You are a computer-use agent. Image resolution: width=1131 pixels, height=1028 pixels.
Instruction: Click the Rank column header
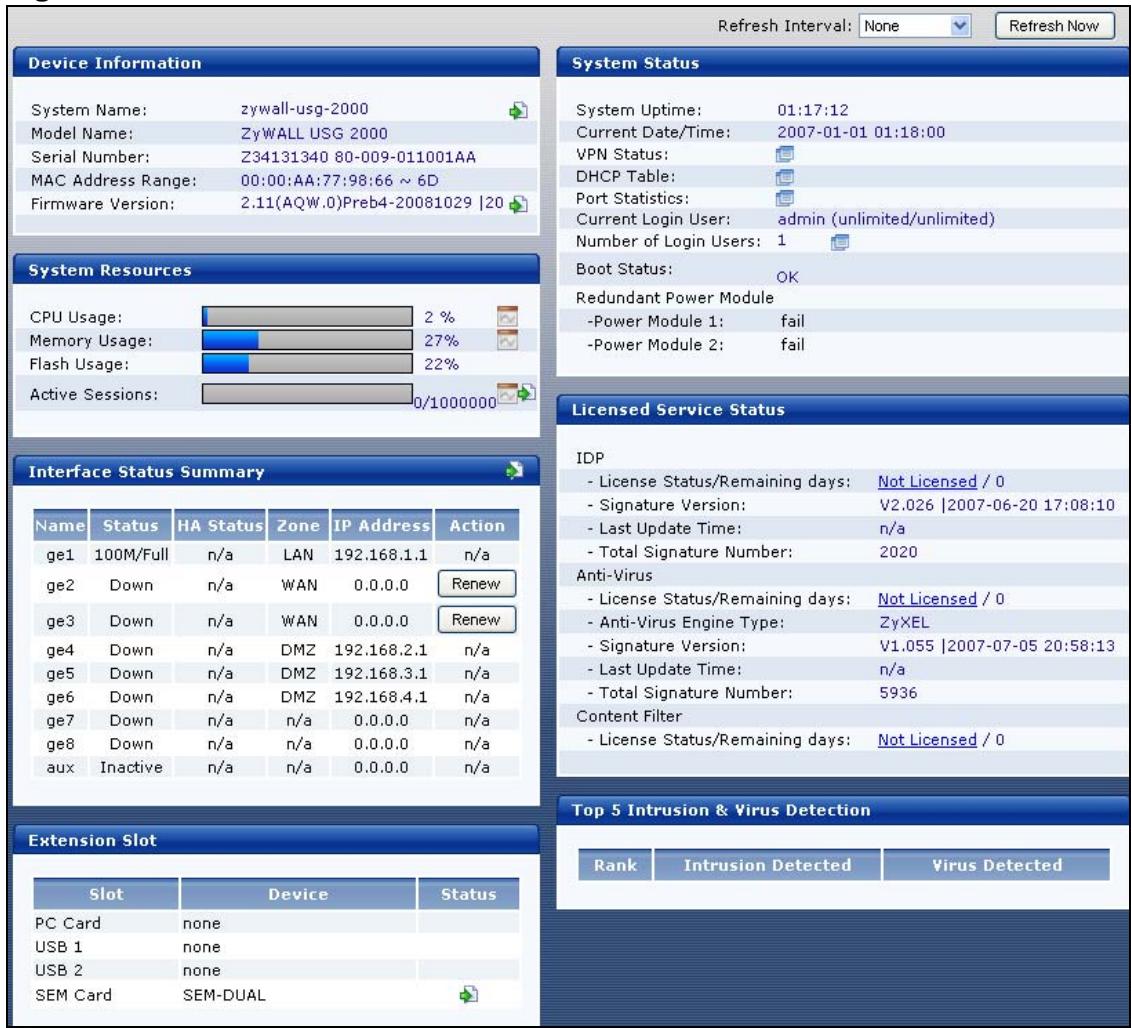click(x=615, y=865)
